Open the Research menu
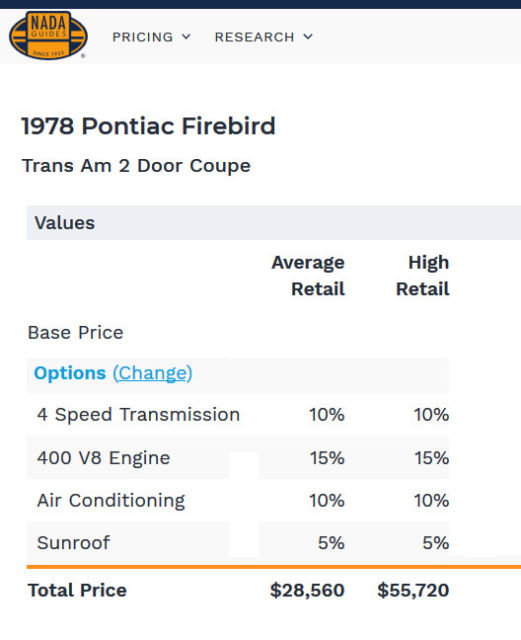The width and height of the screenshot is (521, 640). [x=264, y=37]
